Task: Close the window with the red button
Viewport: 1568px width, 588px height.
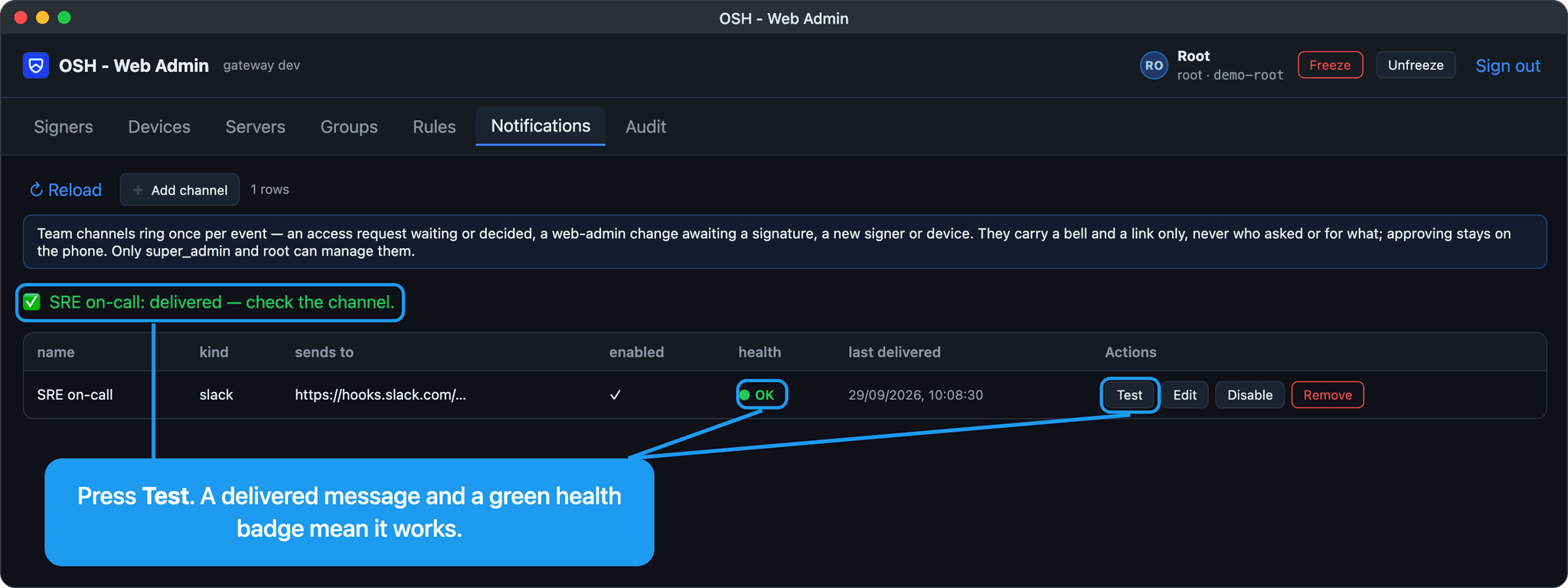Action: (x=21, y=18)
